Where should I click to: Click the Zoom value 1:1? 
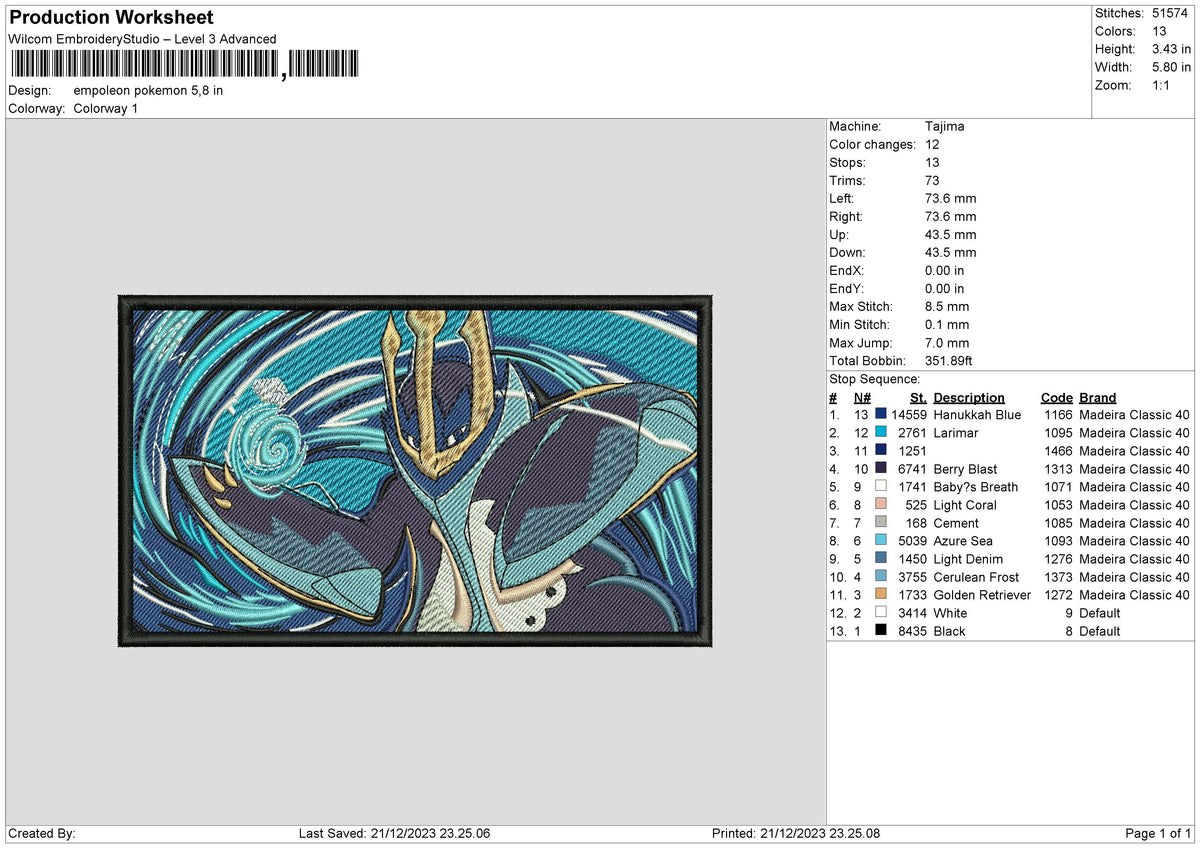(x=1162, y=85)
